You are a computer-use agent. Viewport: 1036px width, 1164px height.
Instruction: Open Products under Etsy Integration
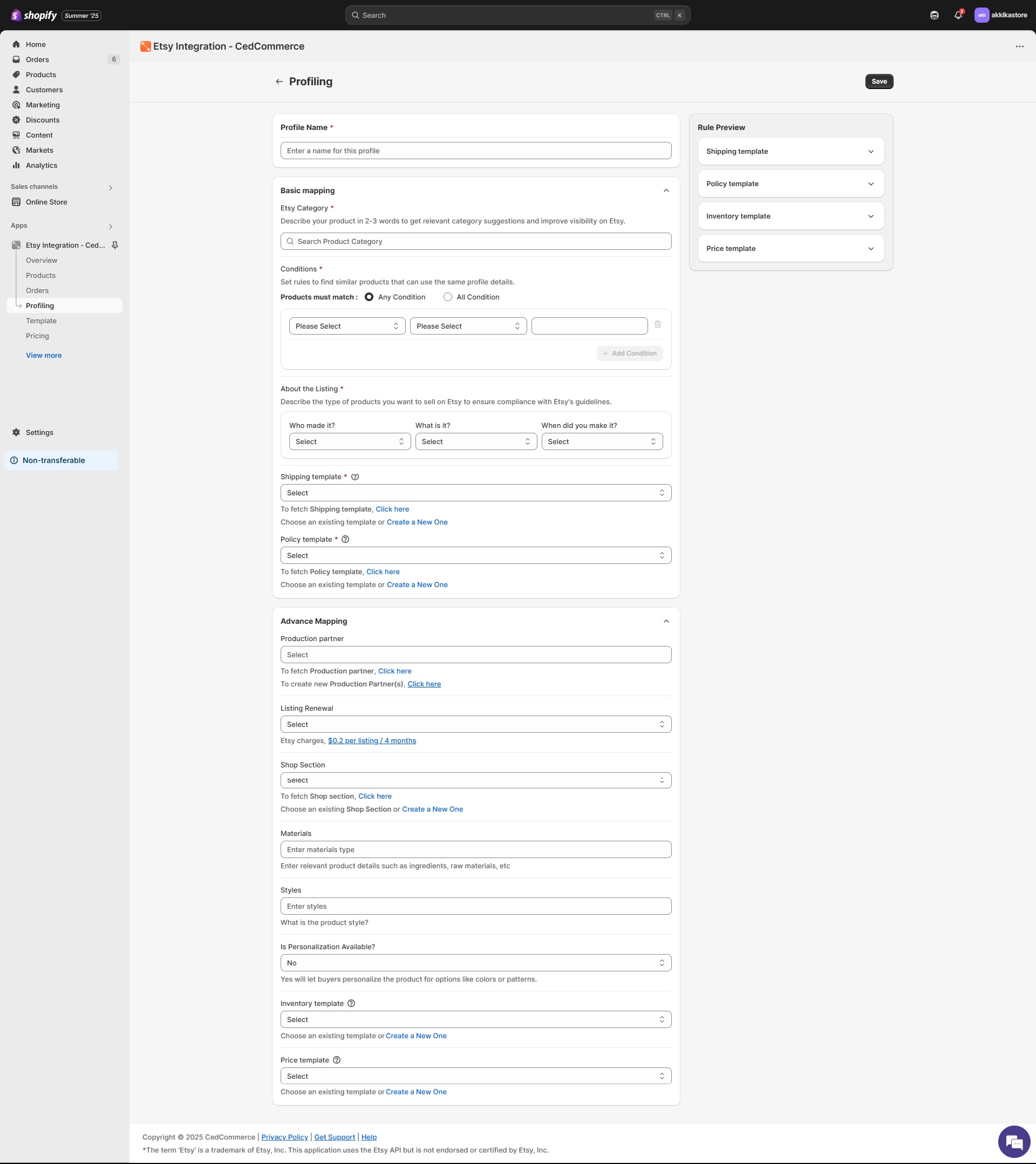[x=40, y=276]
